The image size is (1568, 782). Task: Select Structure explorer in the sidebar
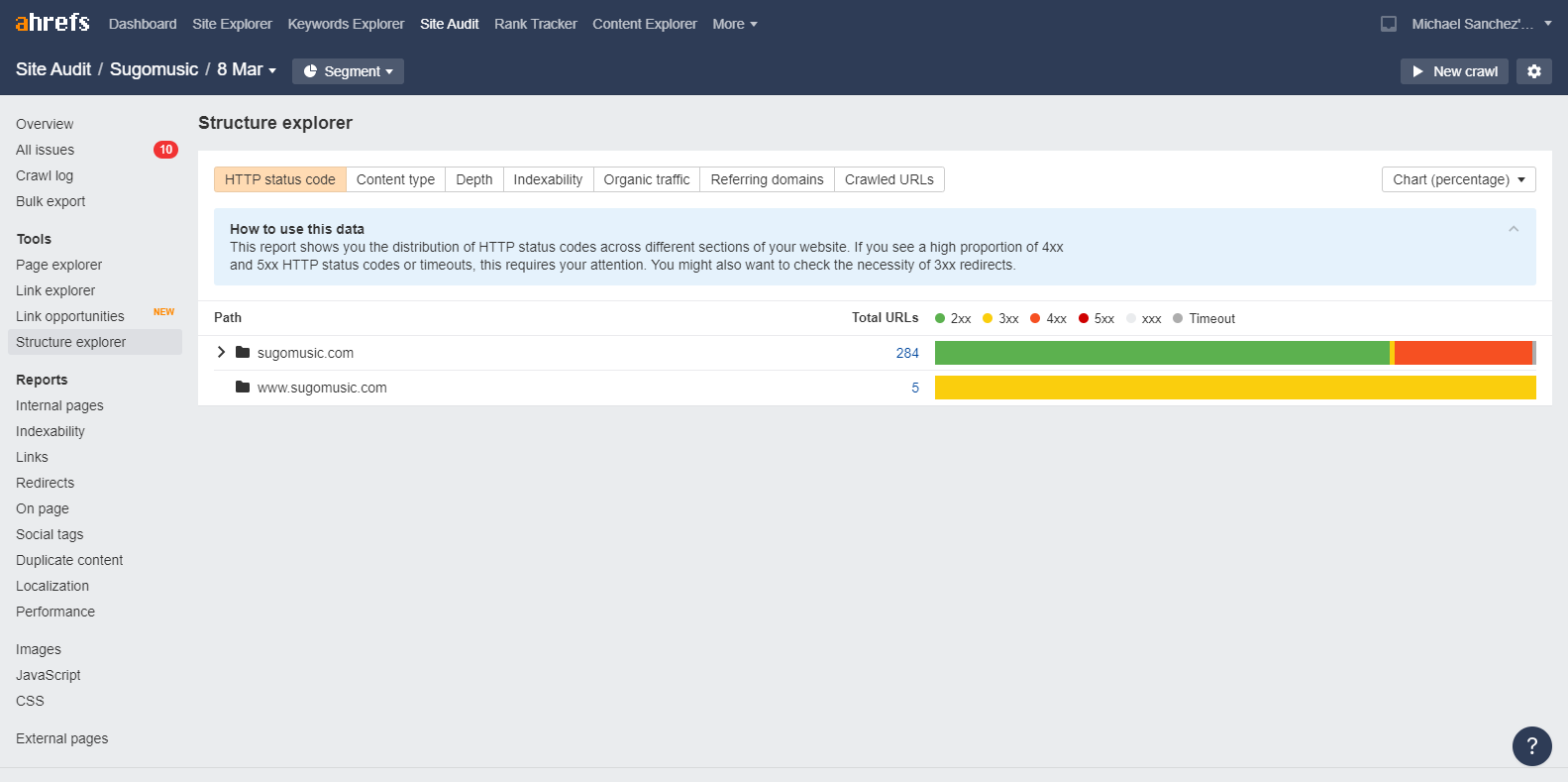(95, 342)
